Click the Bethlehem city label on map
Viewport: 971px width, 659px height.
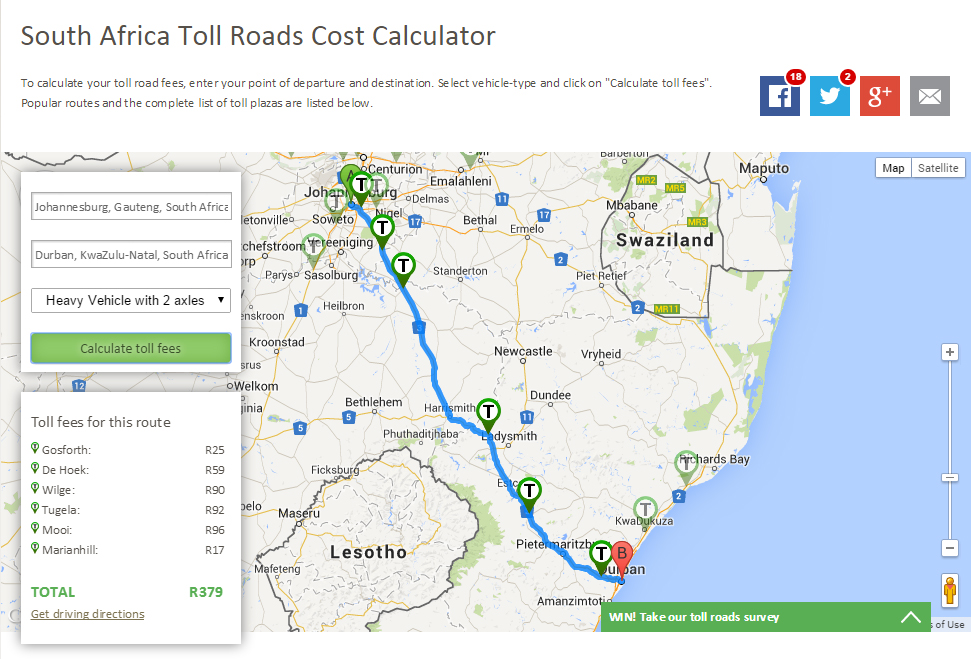coord(373,402)
